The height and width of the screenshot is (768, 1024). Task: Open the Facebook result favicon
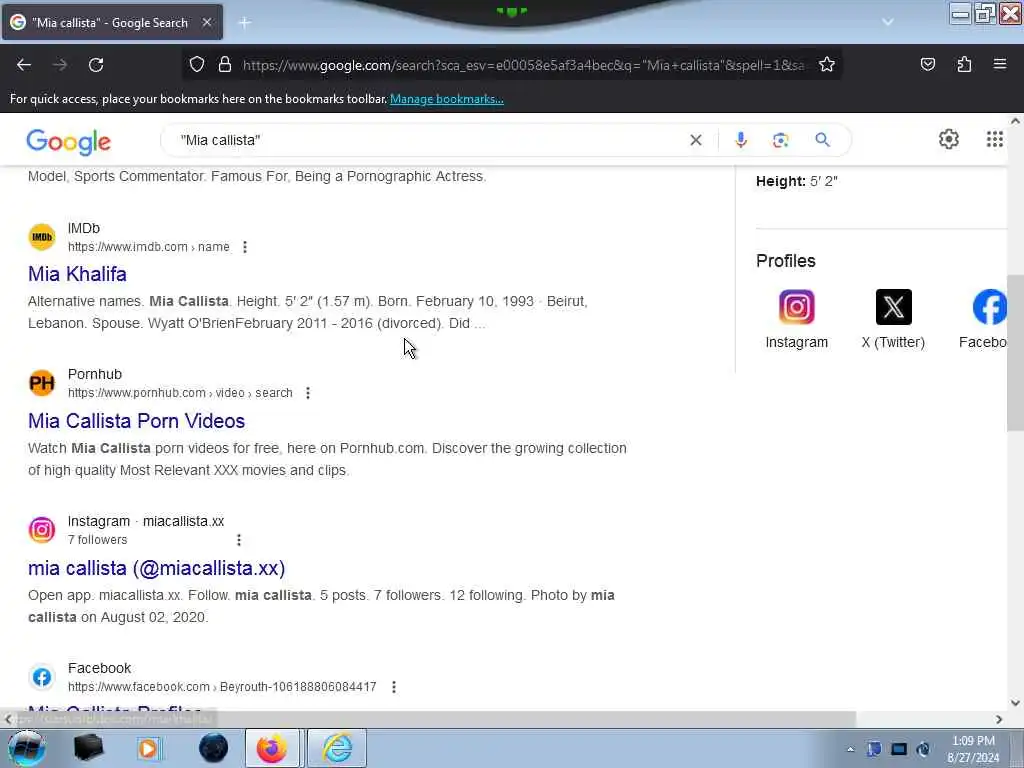pyautogui.click(x=42, y=677)
